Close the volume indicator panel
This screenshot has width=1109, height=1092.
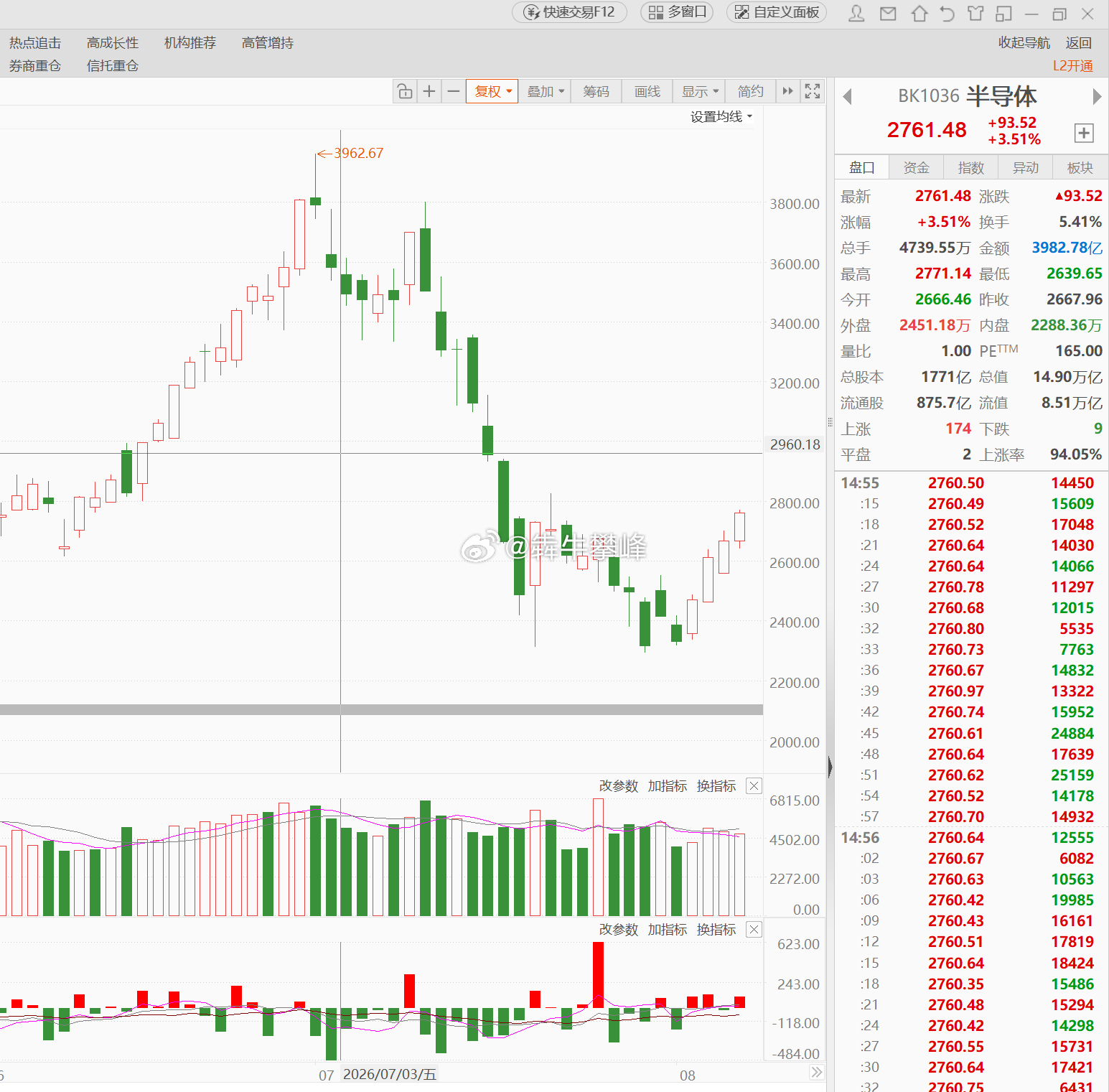[x=754, y=786]
